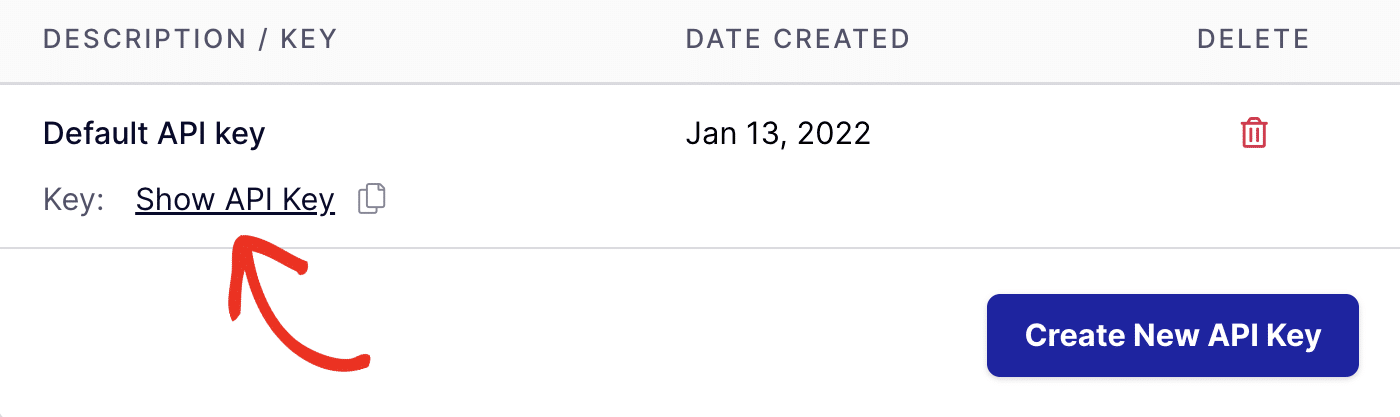Click the copy icon beside Show API Key
The image size is (1400, 417).
372,199
